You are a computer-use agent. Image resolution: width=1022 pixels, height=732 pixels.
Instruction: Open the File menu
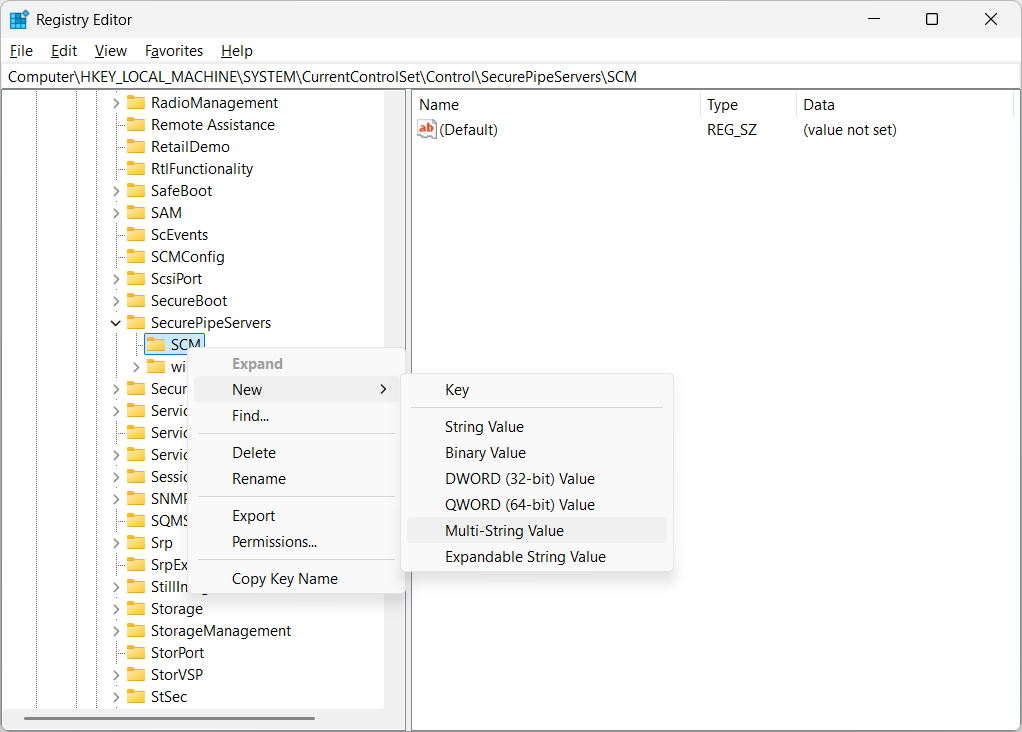(21, 51)
